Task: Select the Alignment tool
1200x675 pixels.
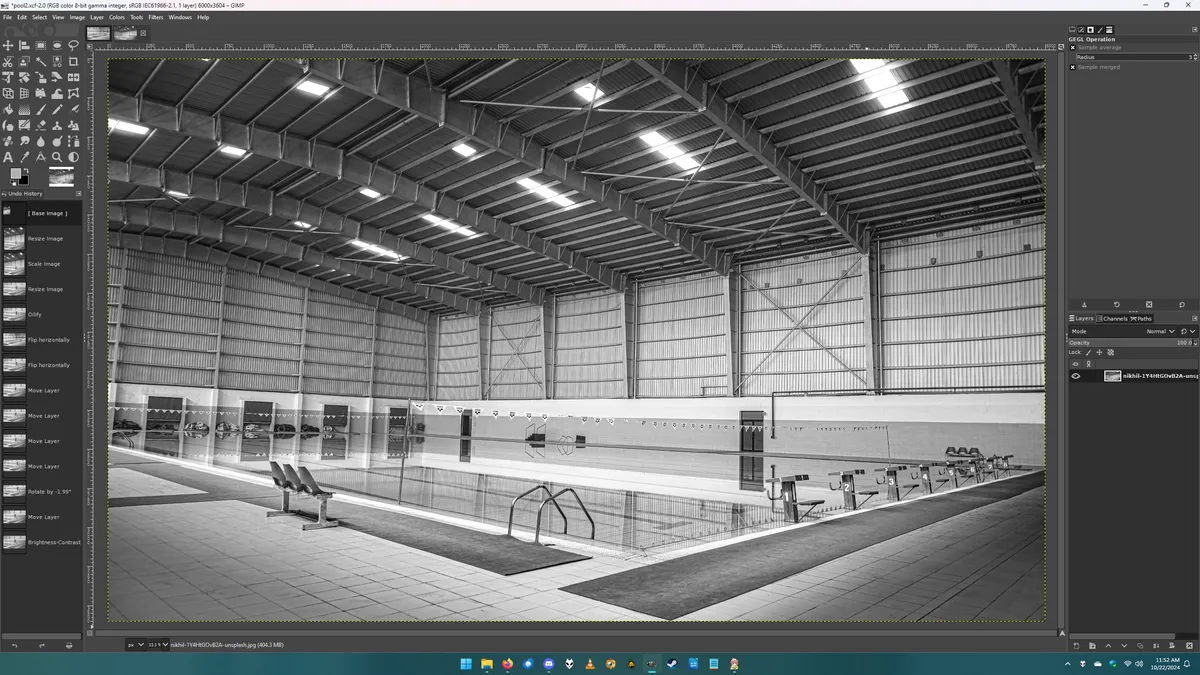Action: [24, 46]
